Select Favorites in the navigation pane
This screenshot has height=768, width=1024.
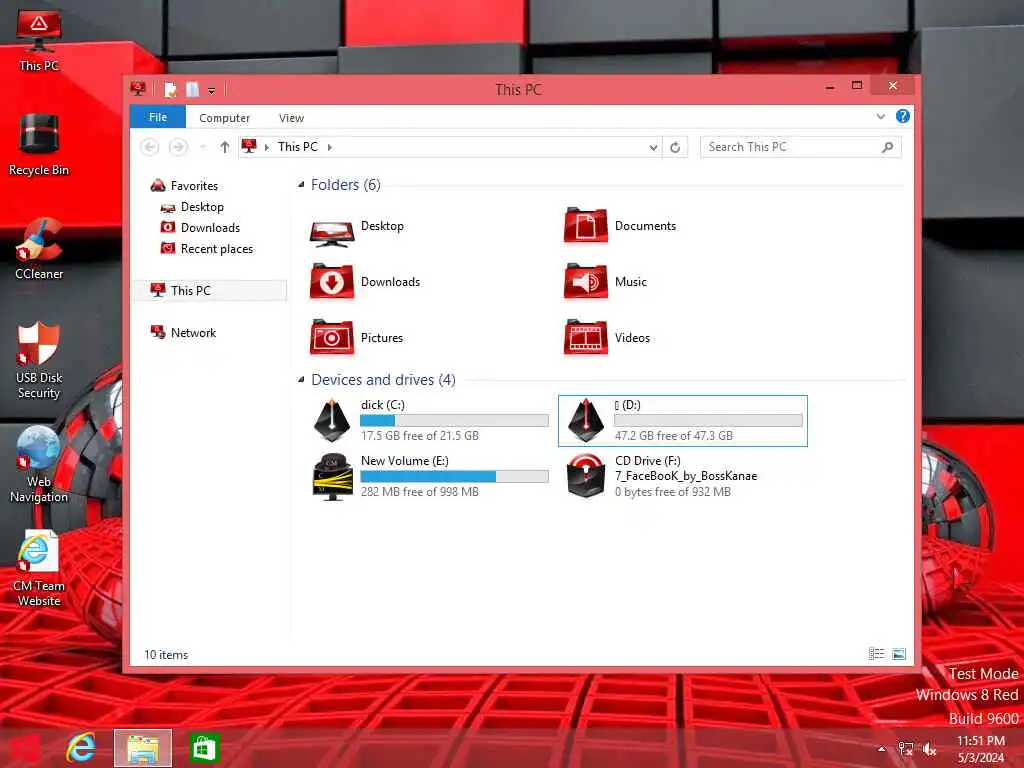(194, 185)
